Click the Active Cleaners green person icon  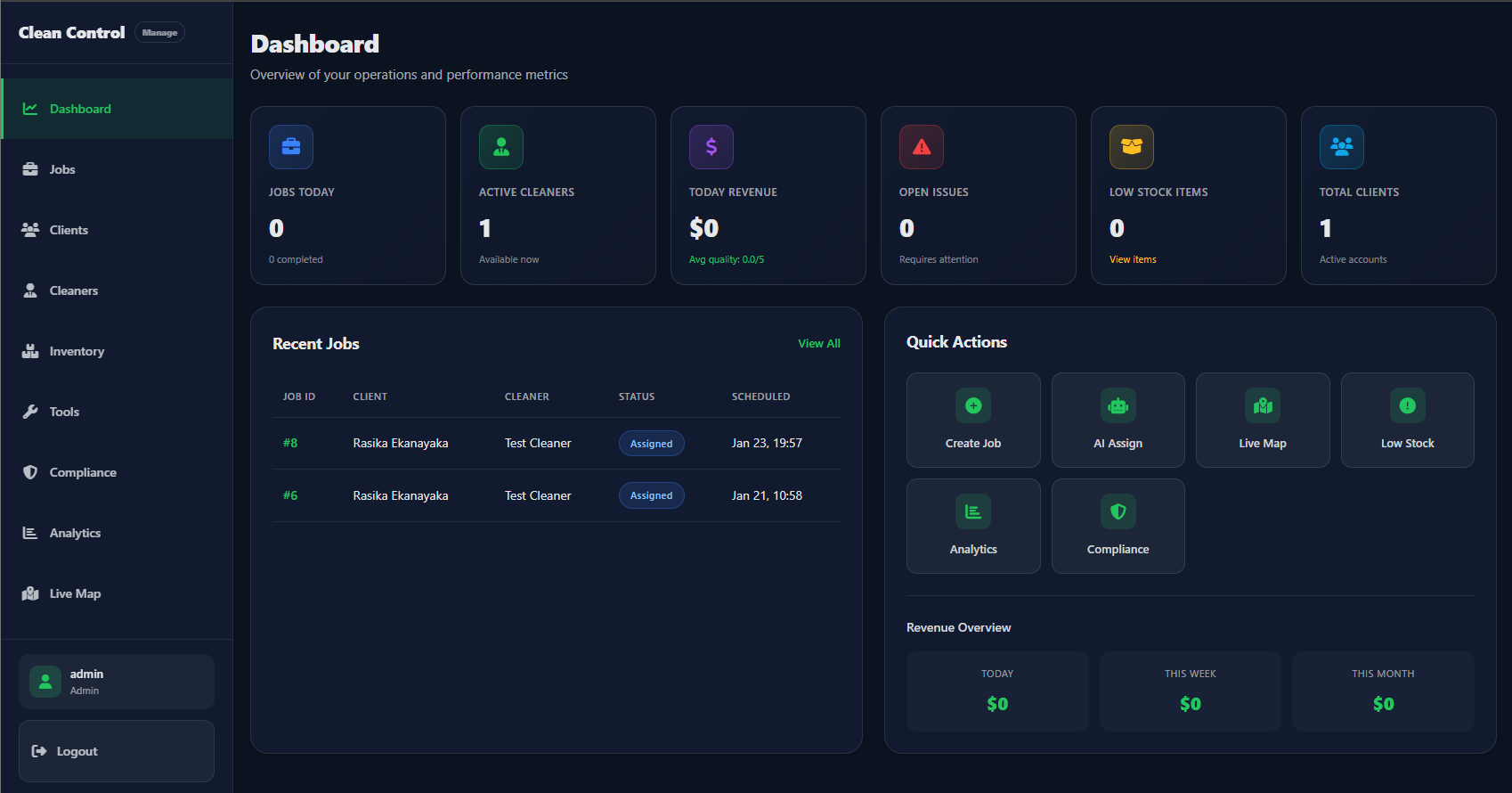[x=501, y=147]
